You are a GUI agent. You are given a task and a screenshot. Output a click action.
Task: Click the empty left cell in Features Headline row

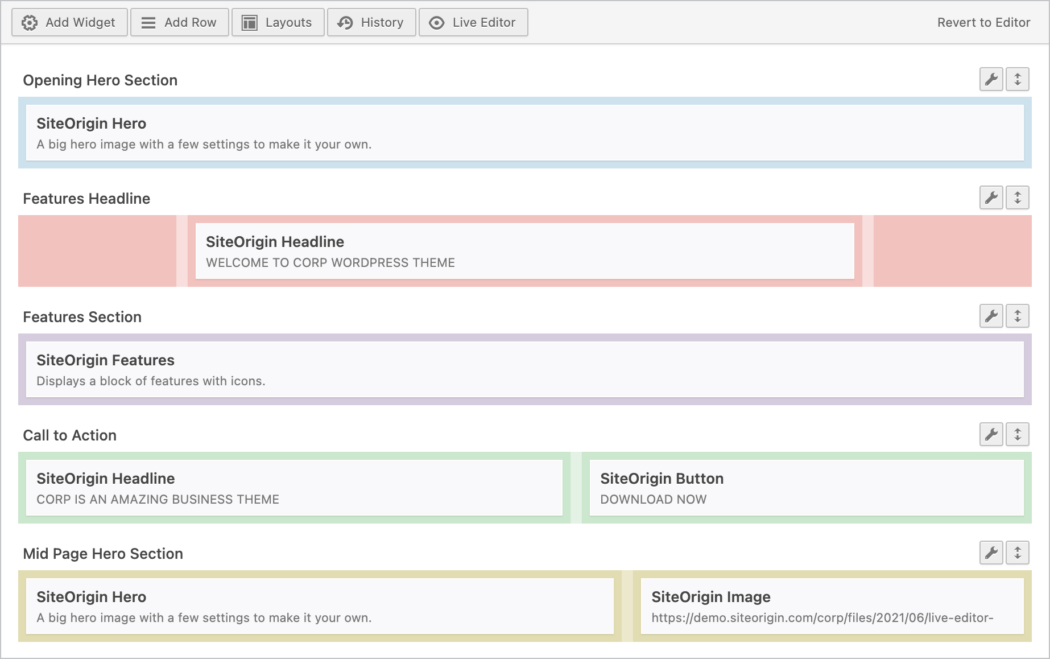pos(97,251)
